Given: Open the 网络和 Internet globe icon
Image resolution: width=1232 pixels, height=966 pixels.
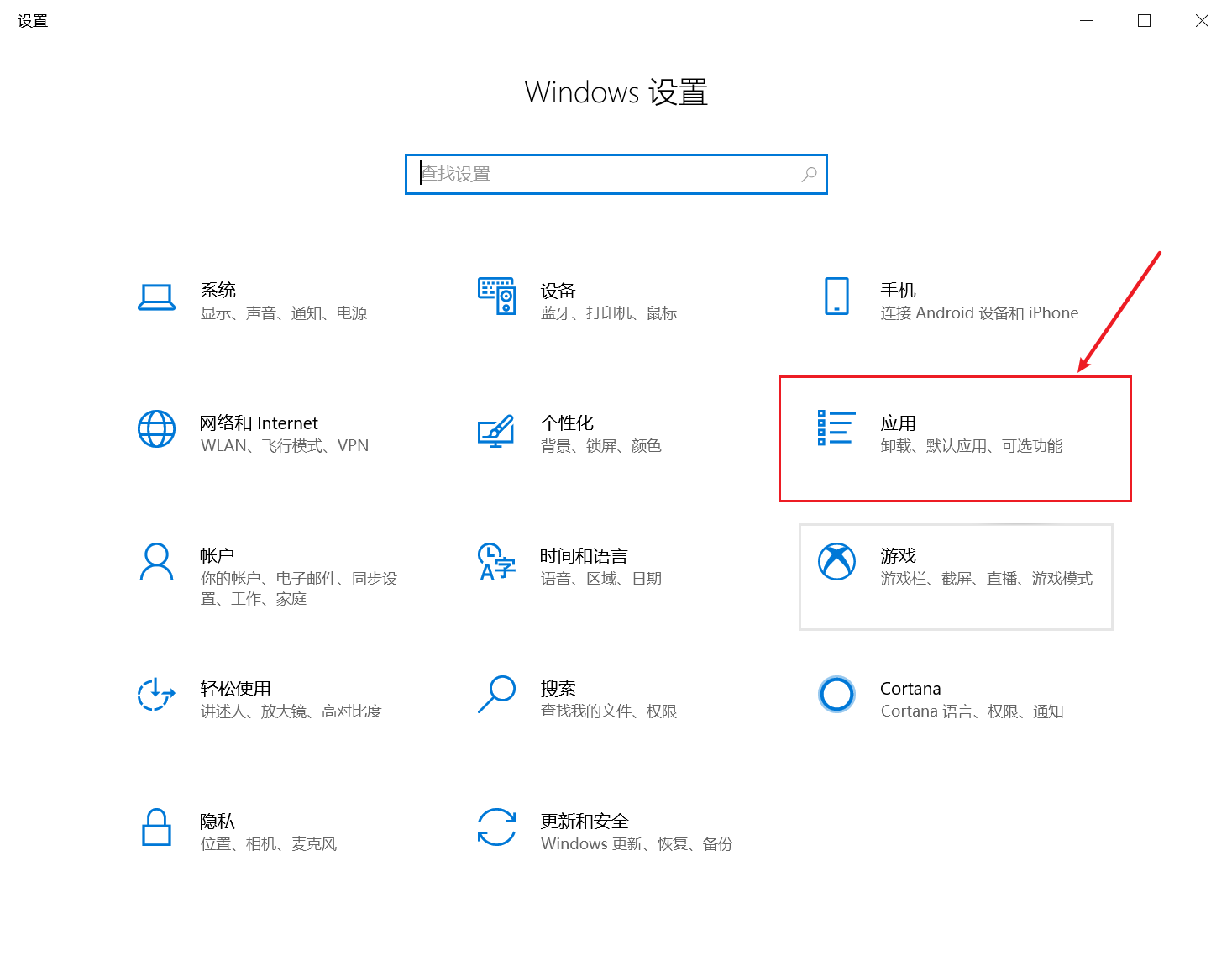Looking at the screenshot, I should (x=156, y=428).
